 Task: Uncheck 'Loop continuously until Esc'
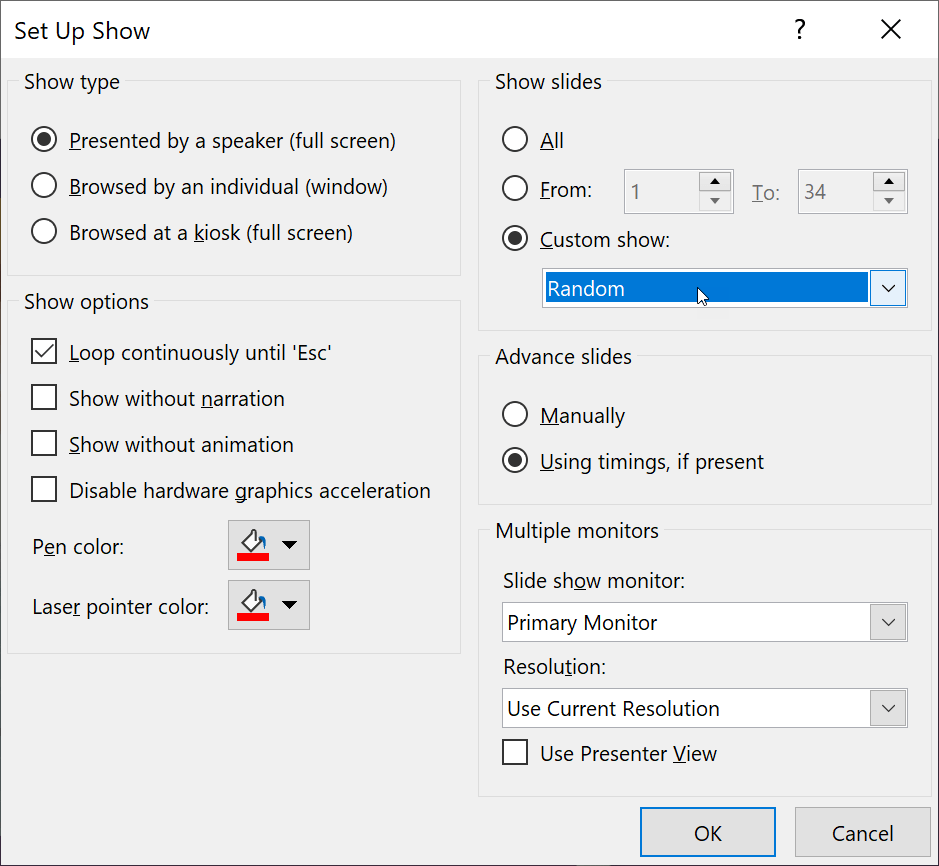[44, 351]
